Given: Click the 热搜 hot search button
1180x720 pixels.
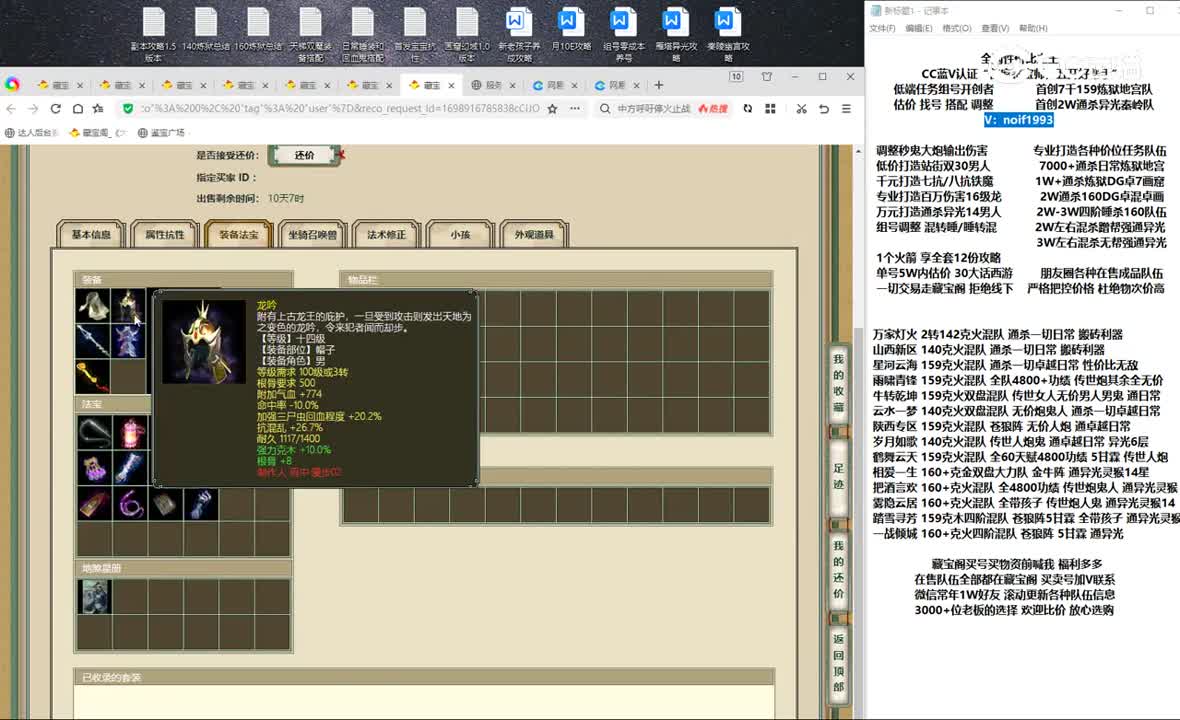Looking at the screenshot, I should [x=713, y=108].
